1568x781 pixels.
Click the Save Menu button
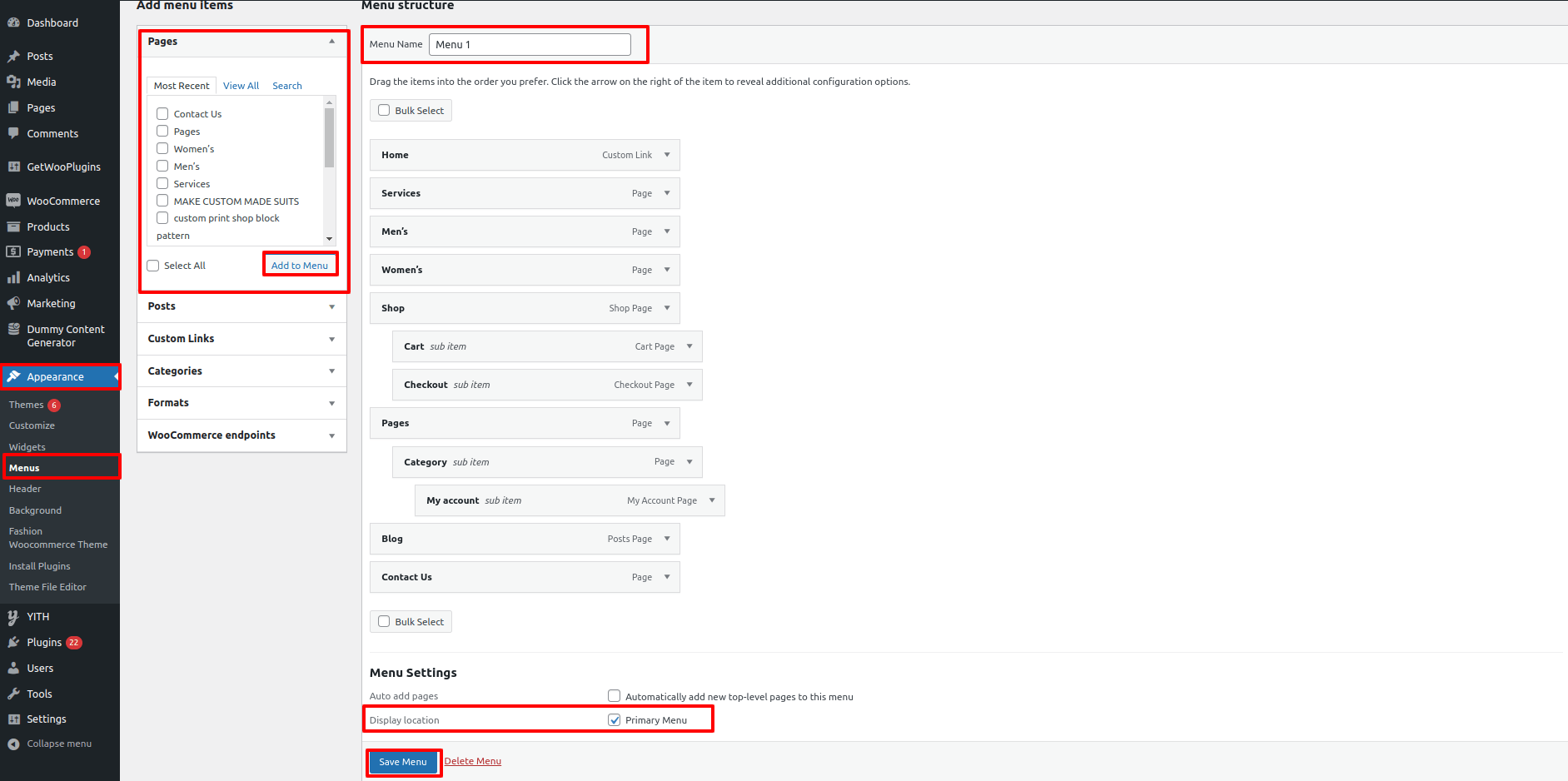pyautogui.click(x=403, y=762)
